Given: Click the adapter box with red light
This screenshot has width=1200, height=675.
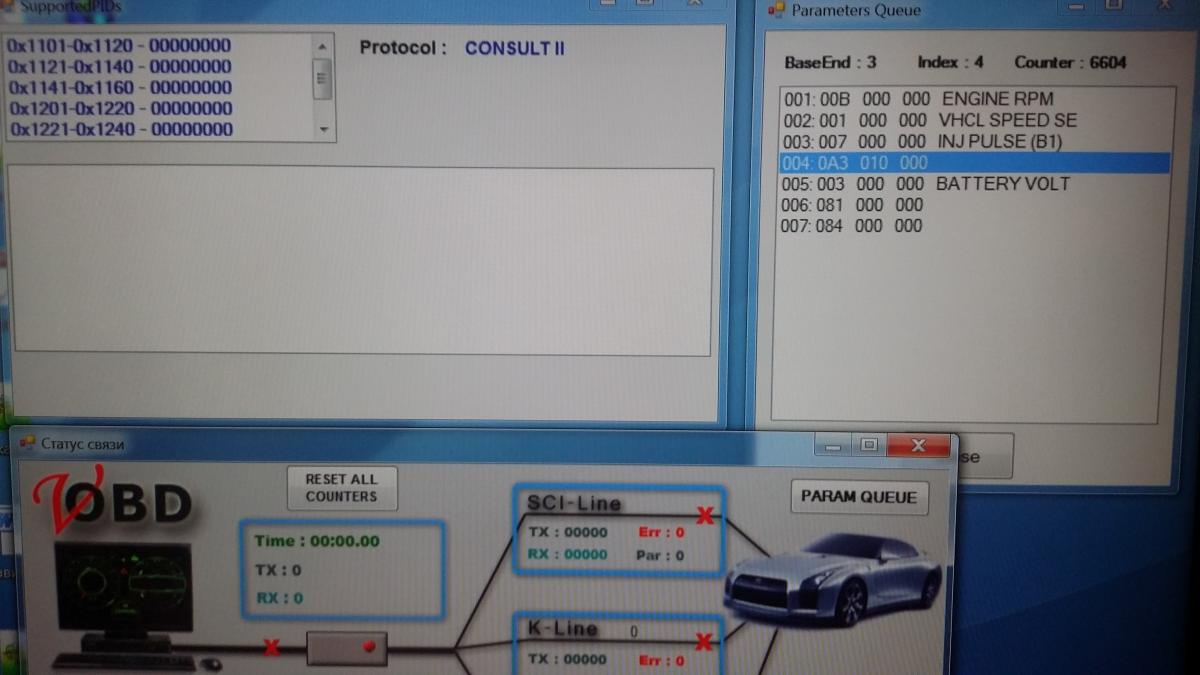Looking at the screenshot, I should pyautogui.click(x=346, y=648).
